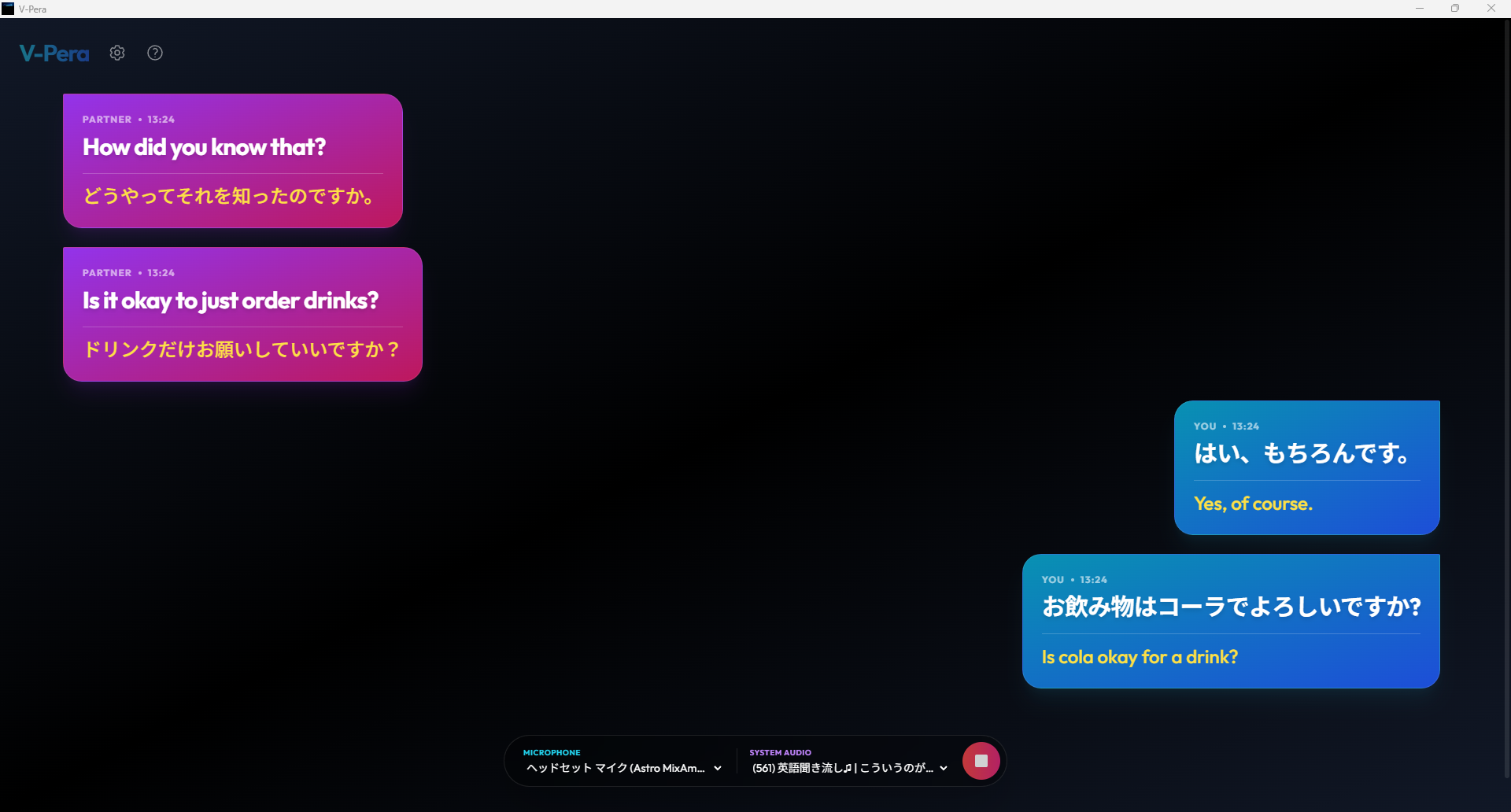Click the "Yes, of course." translation text
The image size is (1511, 812).
1253,504
